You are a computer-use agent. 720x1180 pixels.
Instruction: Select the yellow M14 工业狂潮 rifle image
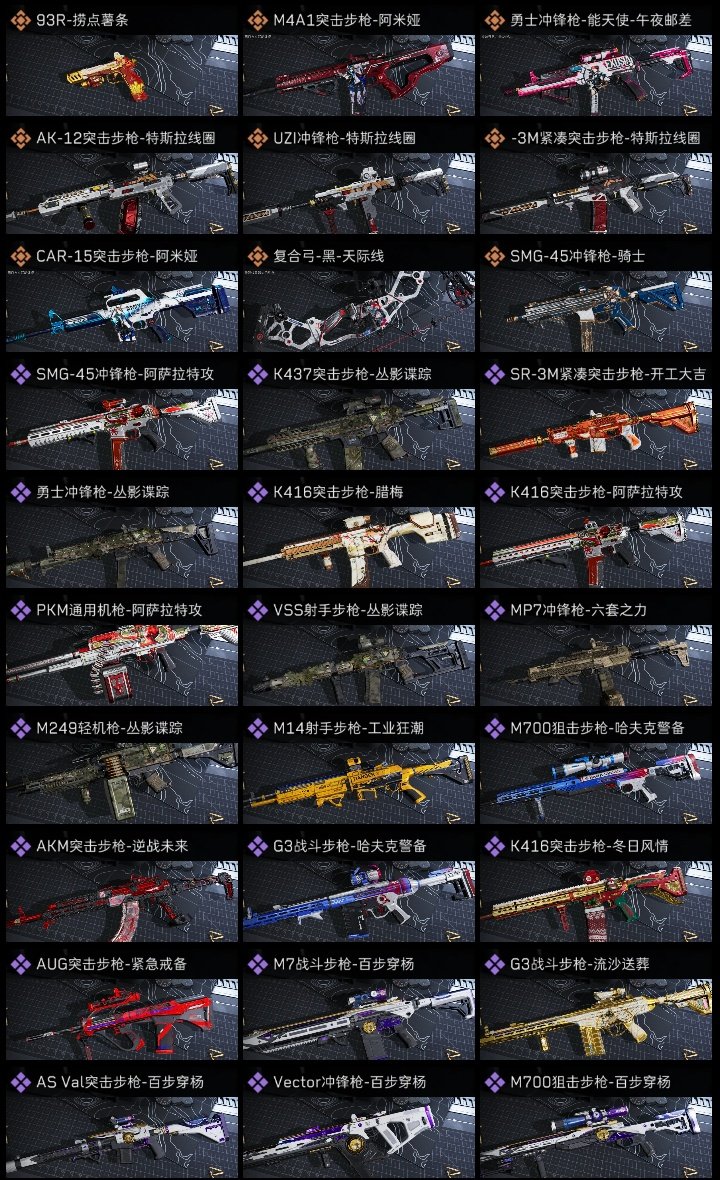point(359,783)
